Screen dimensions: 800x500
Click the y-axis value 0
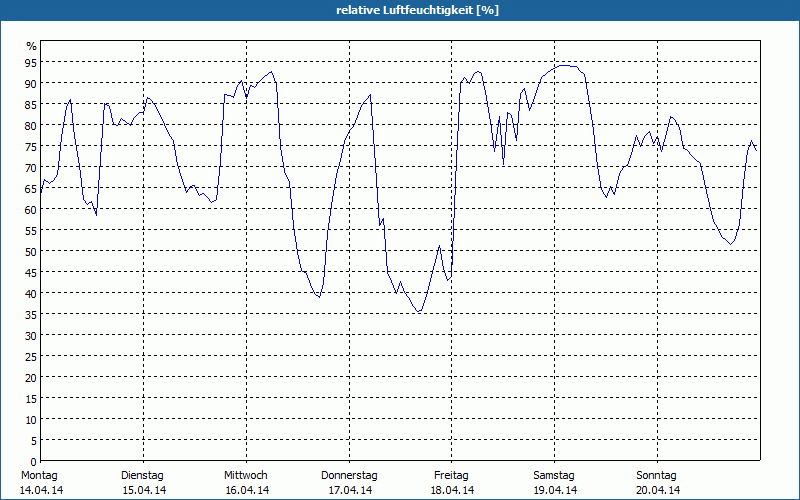tap(34, 462)
